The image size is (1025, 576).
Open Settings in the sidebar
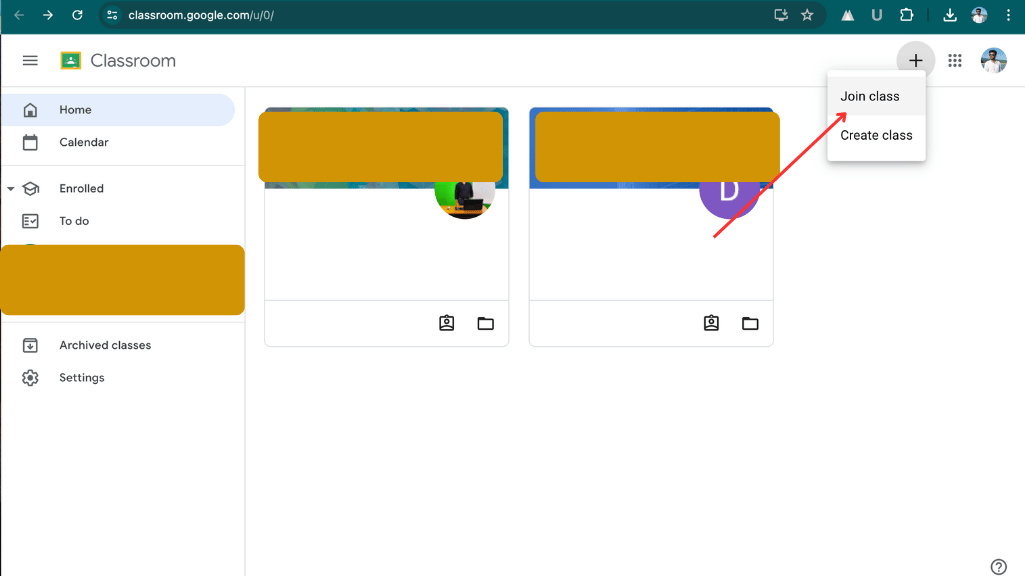[82, 378]
